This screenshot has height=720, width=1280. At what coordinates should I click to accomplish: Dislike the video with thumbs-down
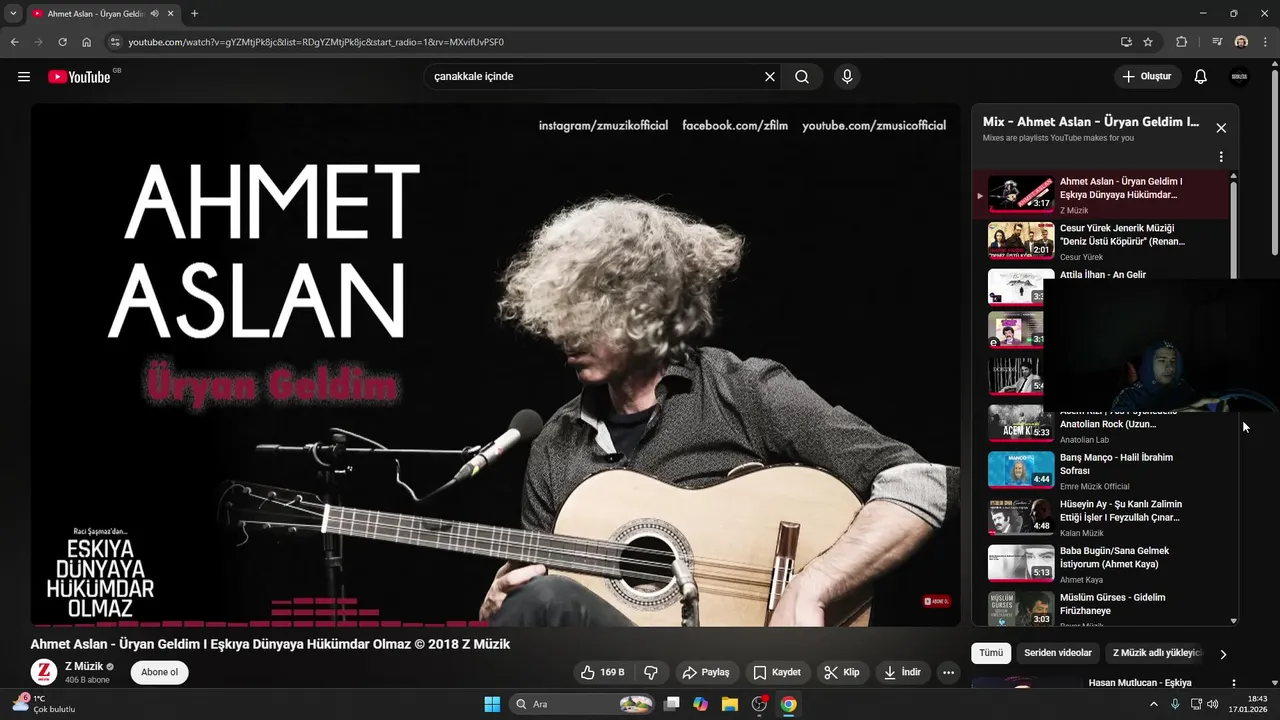pyautogui.click(x=651, y=673)
